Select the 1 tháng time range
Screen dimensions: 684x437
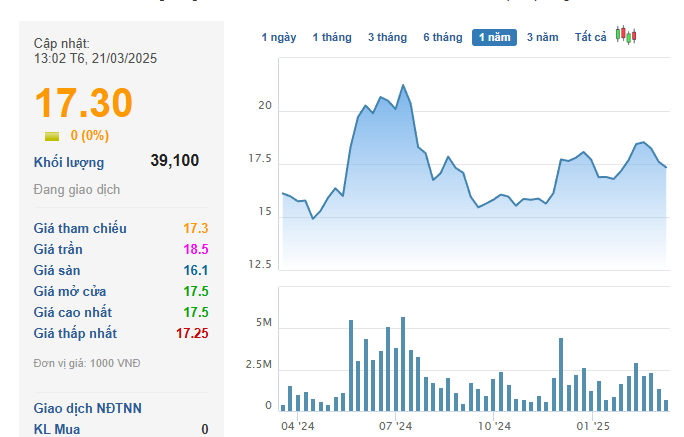pyautogui.click(x=332, y=37)
